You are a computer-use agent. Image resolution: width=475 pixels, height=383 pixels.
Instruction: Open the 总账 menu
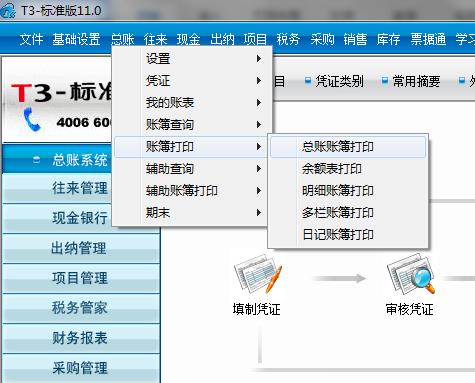pyautogui.click(x=122, y=39)
